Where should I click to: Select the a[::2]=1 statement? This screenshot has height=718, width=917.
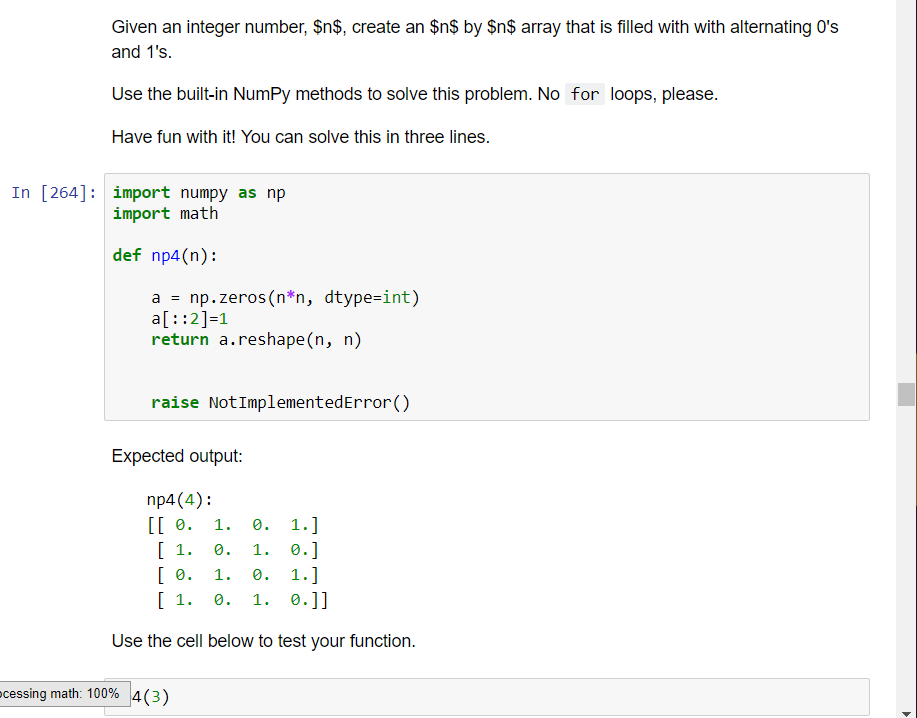click(185, 318)
